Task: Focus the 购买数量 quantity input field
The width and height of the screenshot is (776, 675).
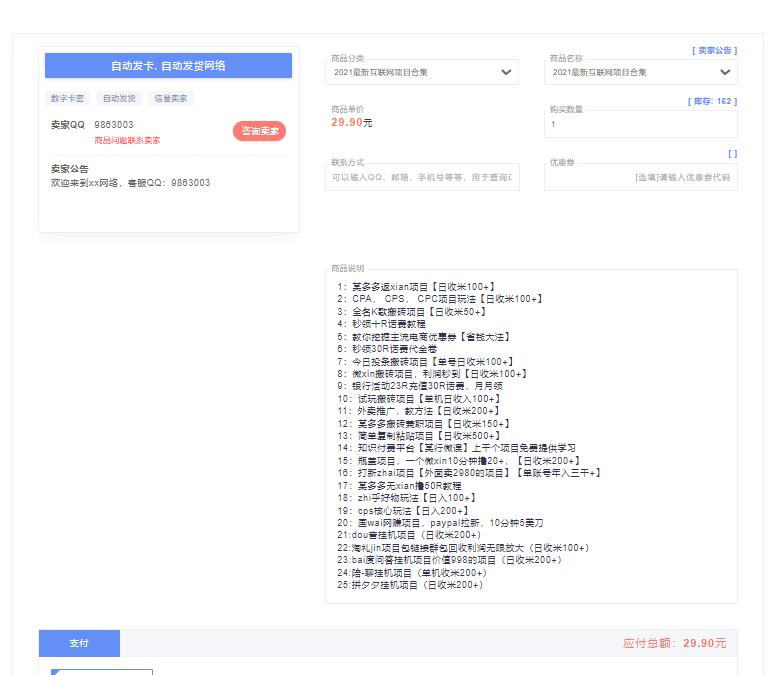Action: tap(640, 125)
